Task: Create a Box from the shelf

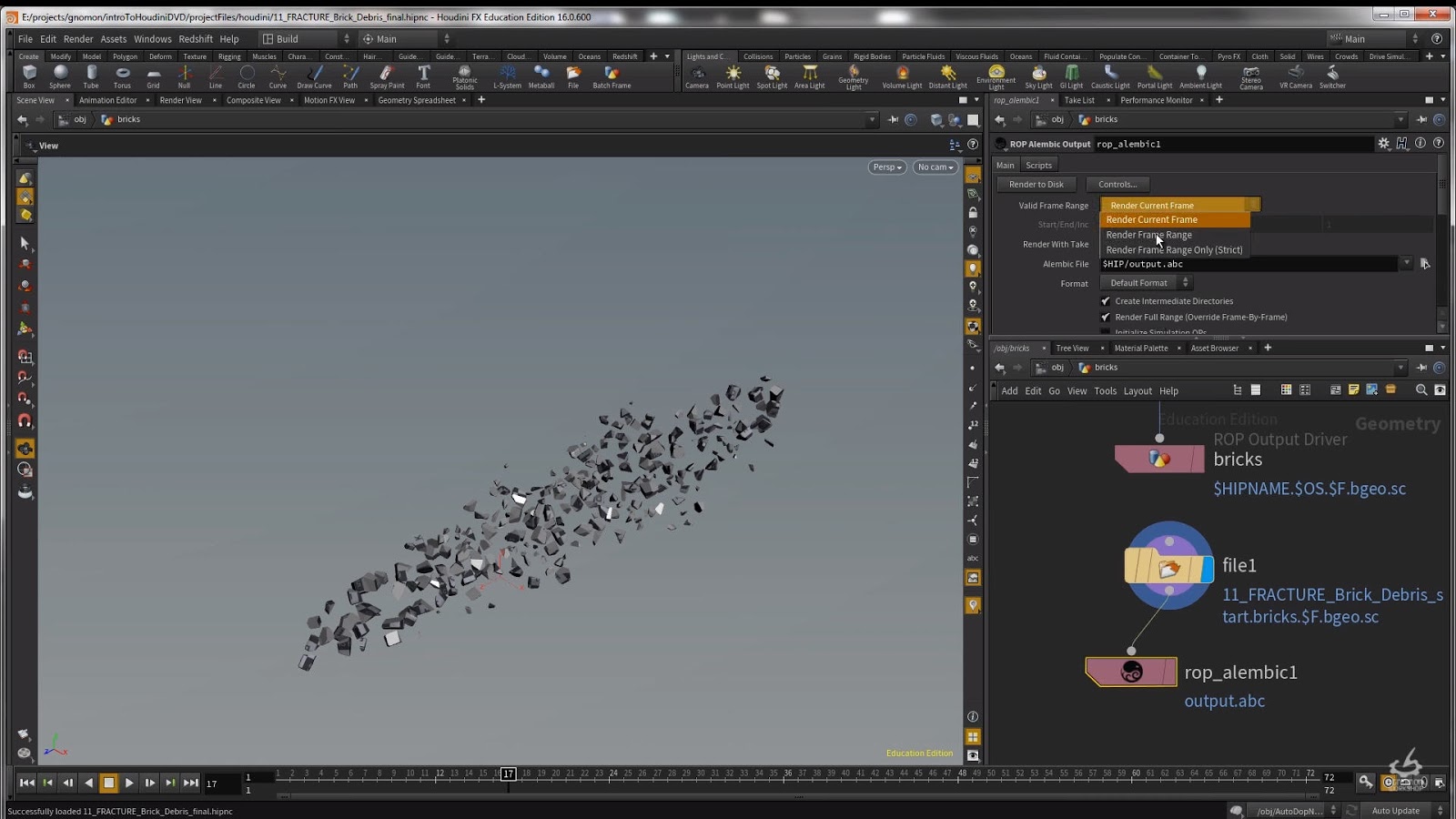Action: pyautogui.click(x=29, y=76)
